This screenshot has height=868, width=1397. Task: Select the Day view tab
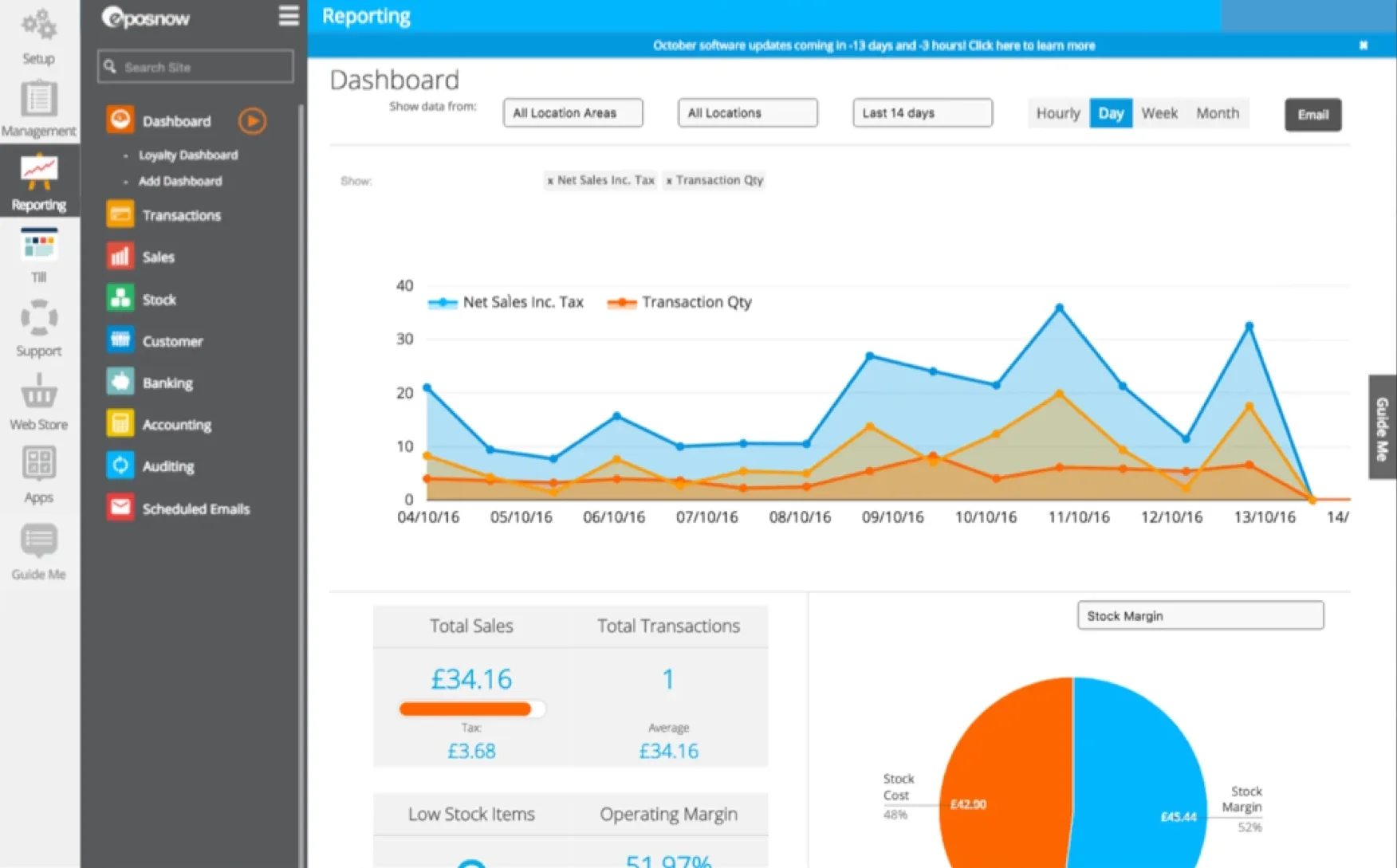pyautogui.click(x=1111, y=113)
